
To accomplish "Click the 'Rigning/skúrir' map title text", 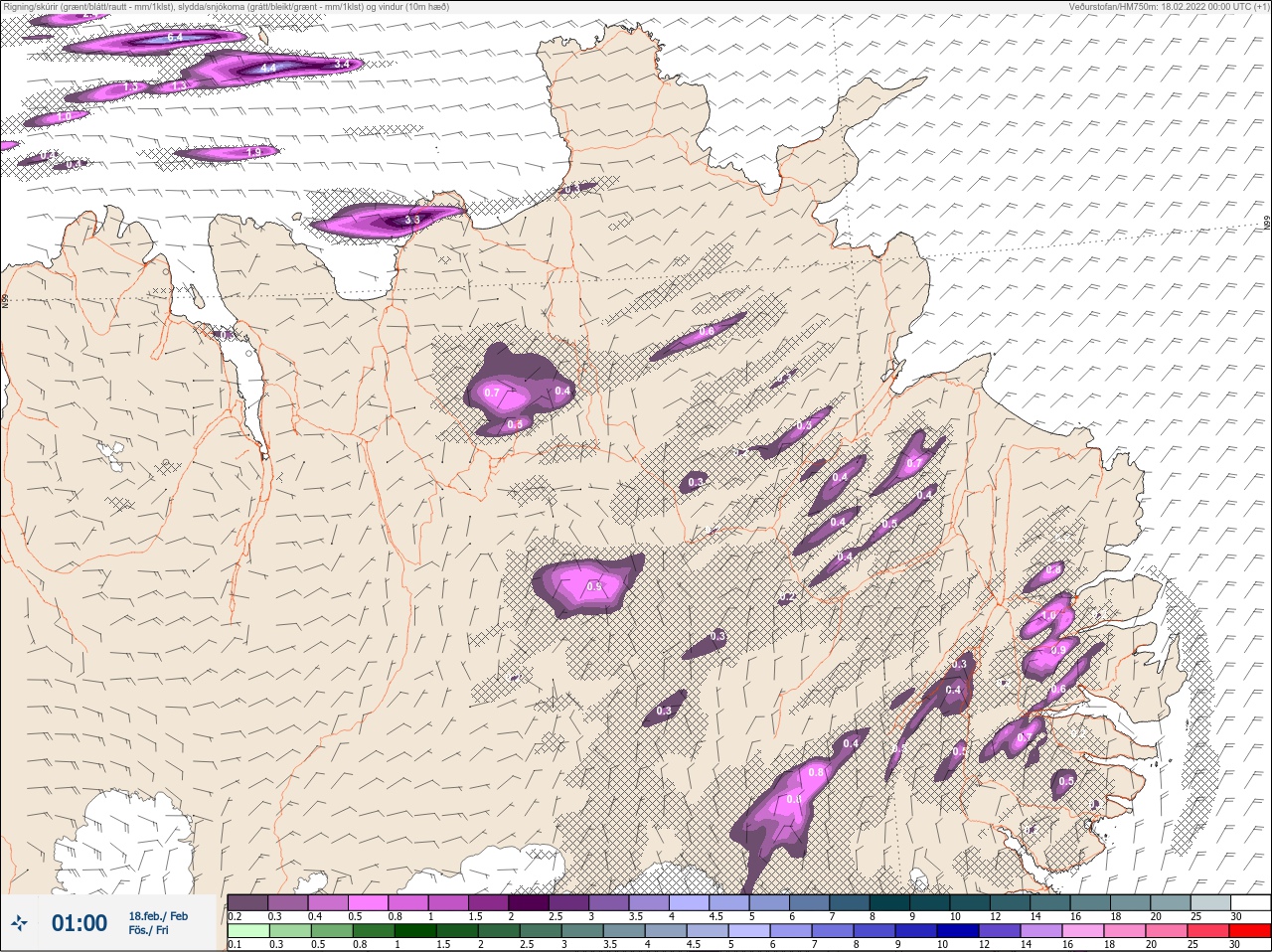I will [226, 7].
